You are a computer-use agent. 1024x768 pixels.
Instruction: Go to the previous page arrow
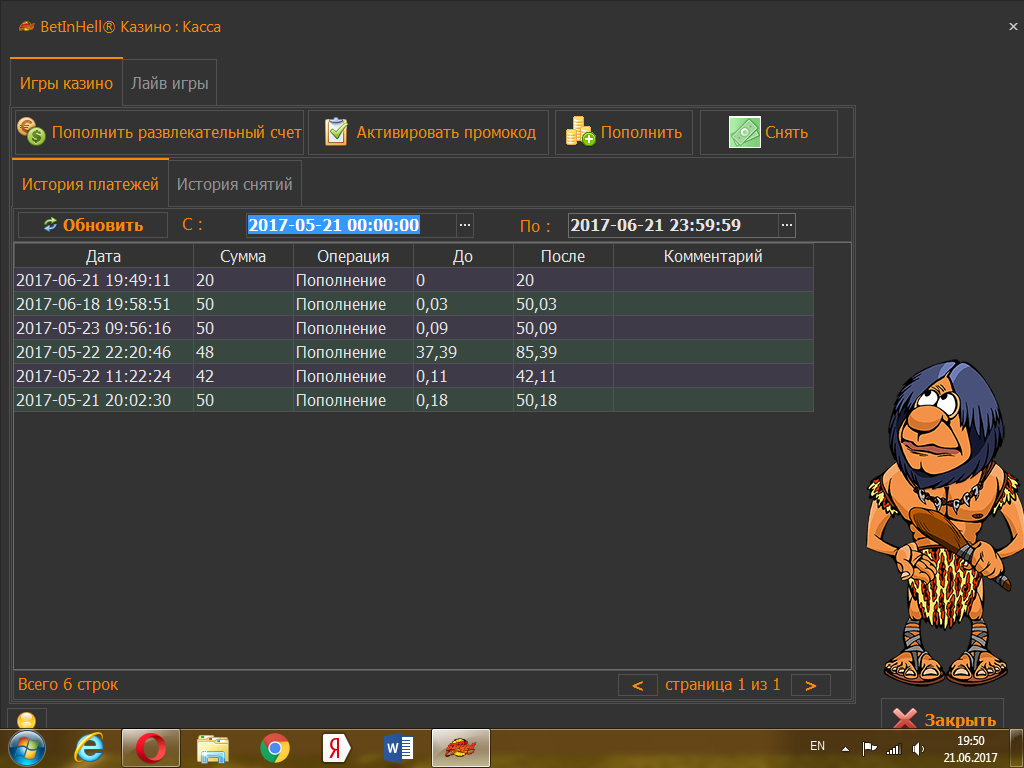[x=638, y=685]
